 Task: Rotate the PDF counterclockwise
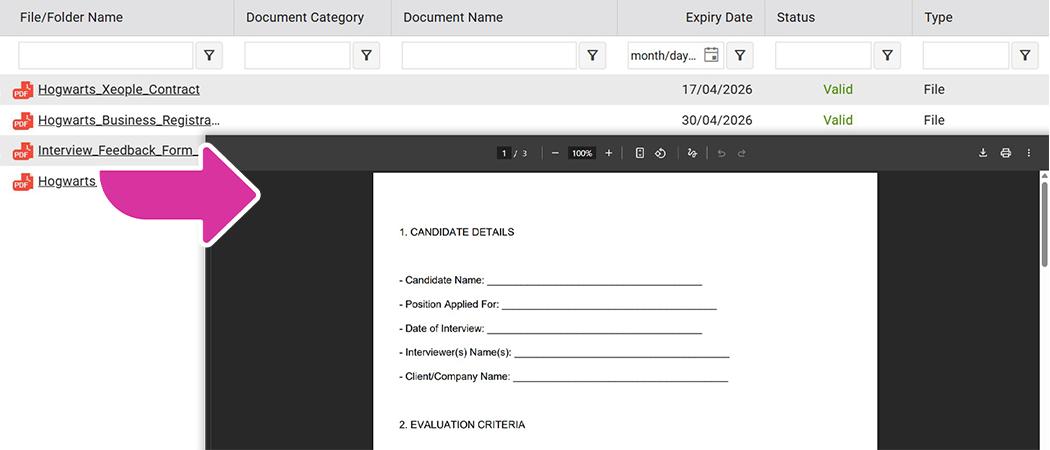pyautogui.click(x=660, y=153)
